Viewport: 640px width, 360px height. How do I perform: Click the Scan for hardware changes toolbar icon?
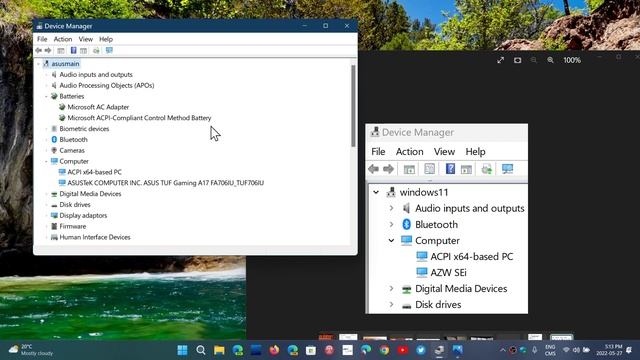[96, 51]
